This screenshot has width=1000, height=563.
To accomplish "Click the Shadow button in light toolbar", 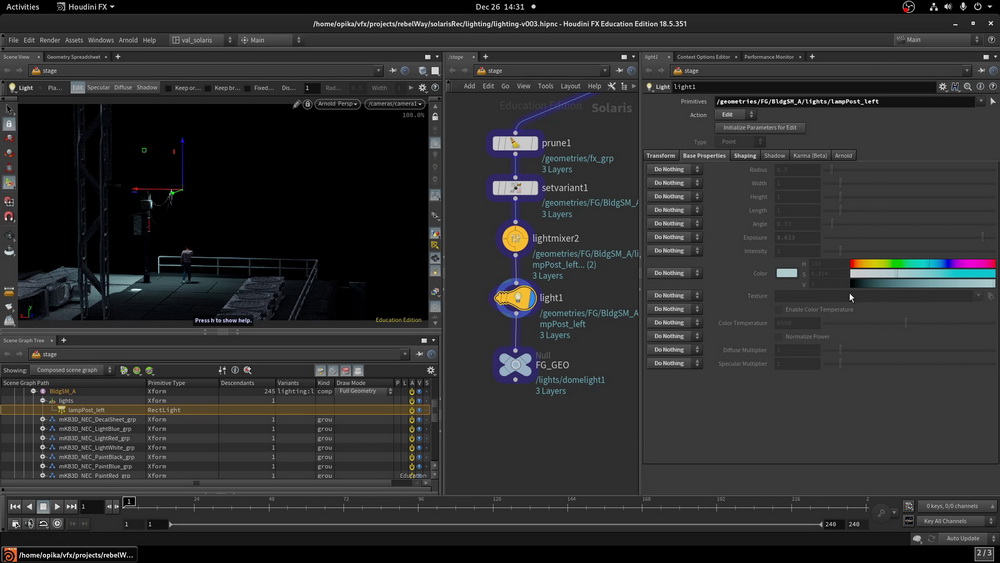I will click(x=147, y=88).
